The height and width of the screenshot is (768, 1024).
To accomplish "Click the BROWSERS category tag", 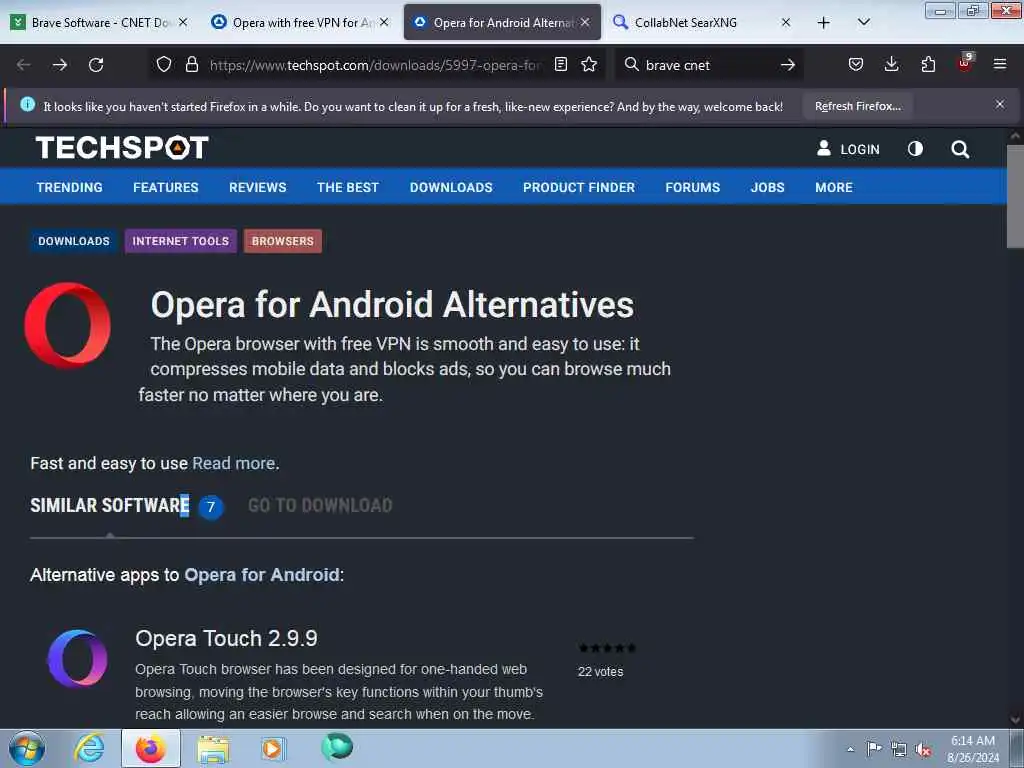I will tap(283, 241).
